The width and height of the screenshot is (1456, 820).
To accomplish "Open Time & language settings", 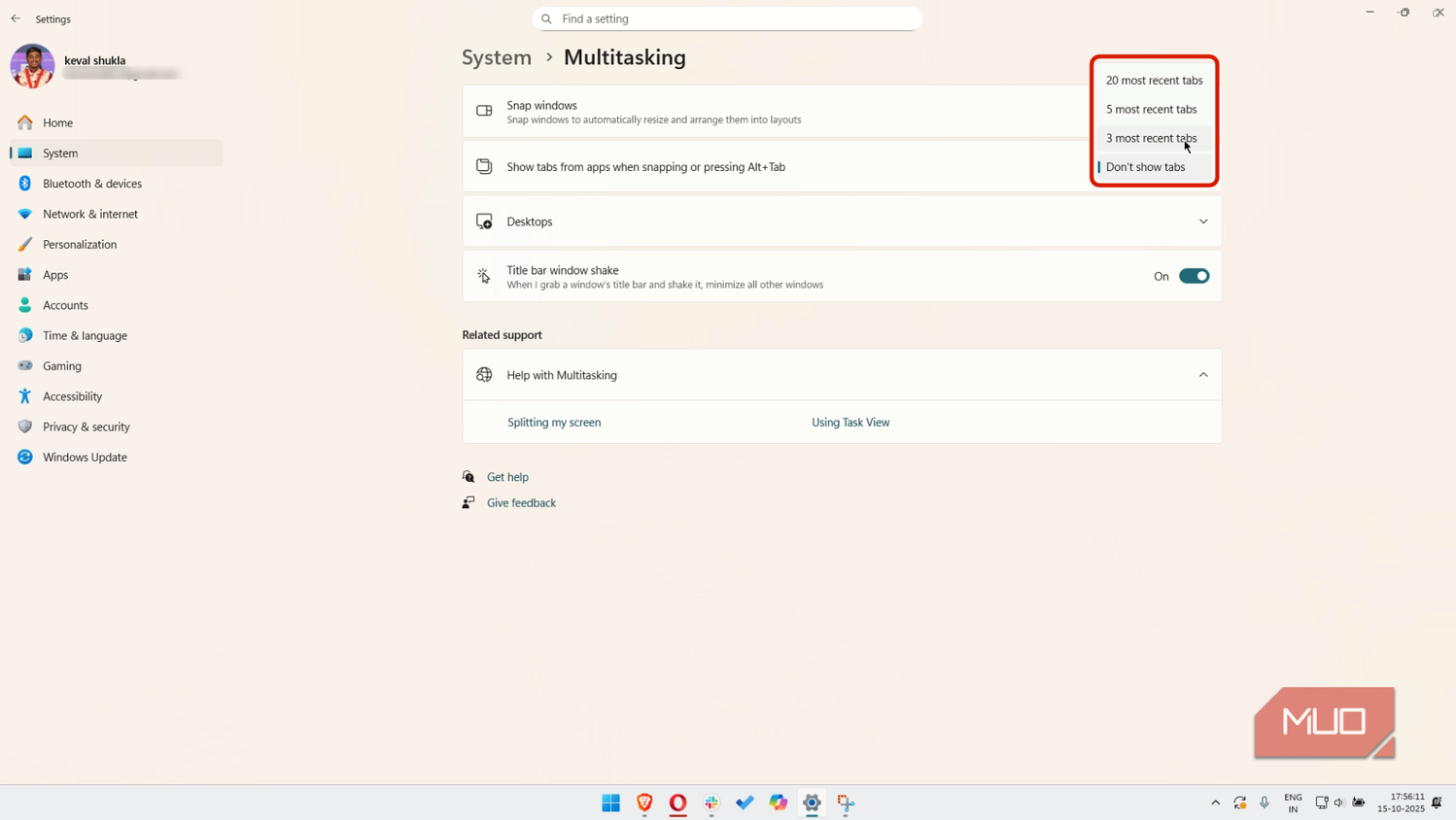I will tap(116, 335).
